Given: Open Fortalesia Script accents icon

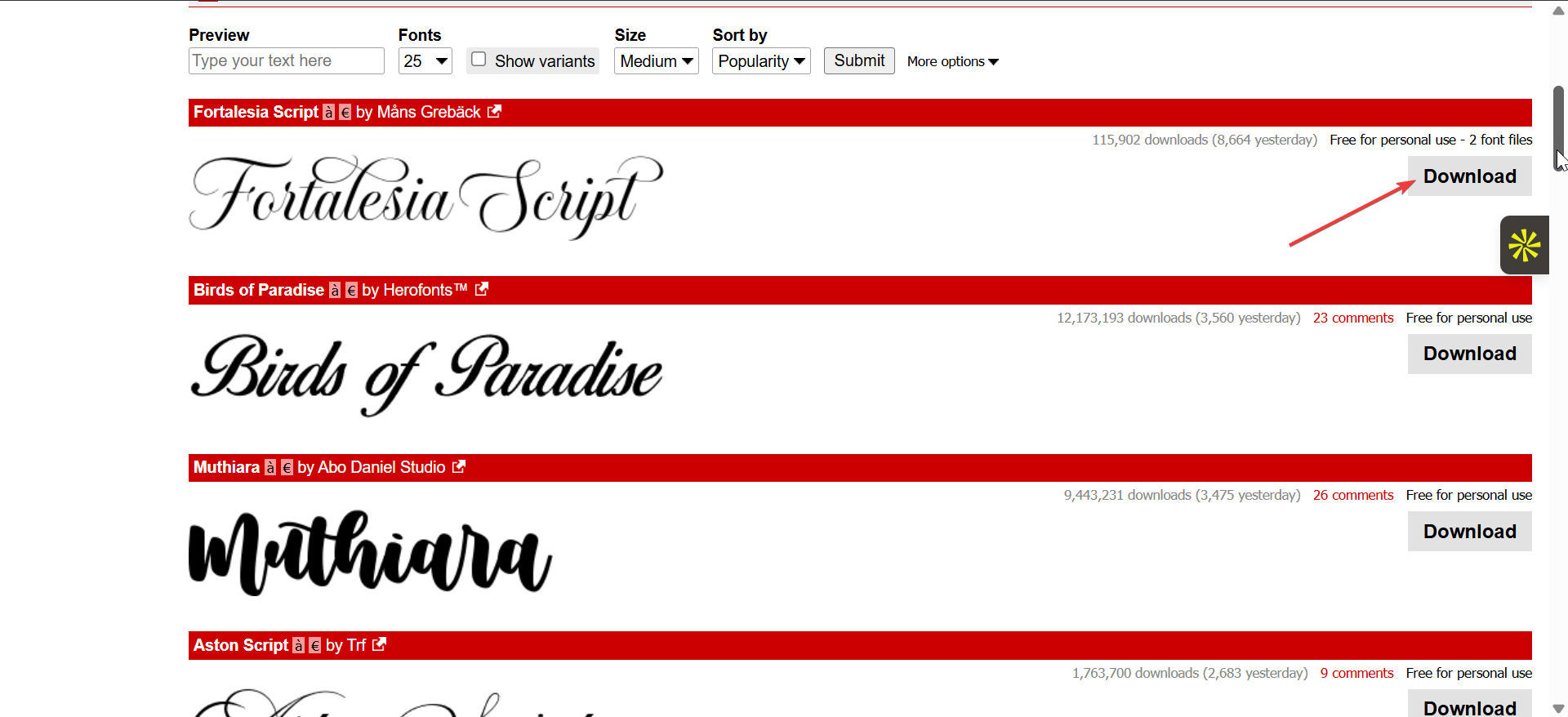Looking at the screenshot, I should pos(329,113).
